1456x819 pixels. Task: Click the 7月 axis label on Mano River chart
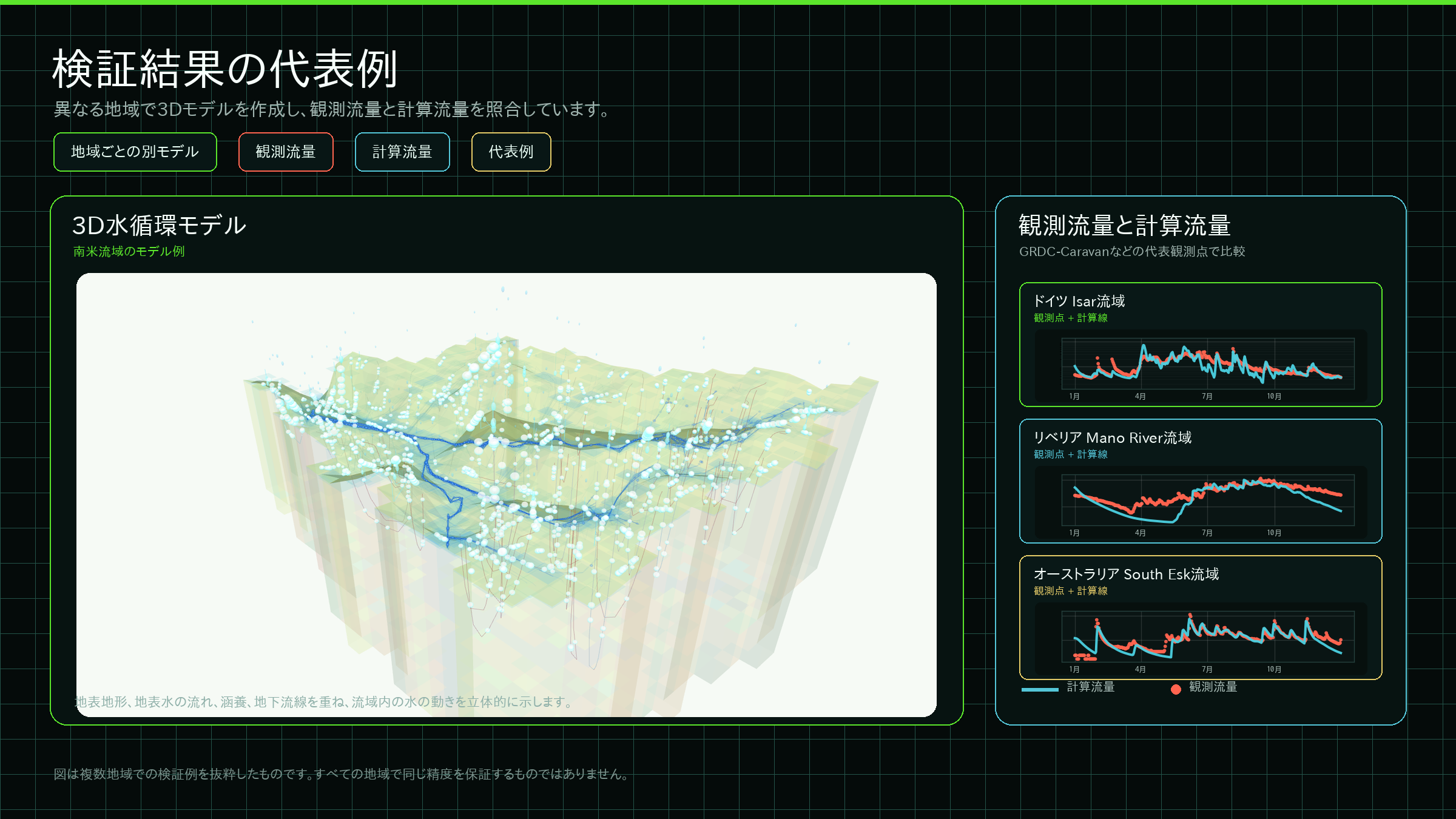pos(1207,533)
